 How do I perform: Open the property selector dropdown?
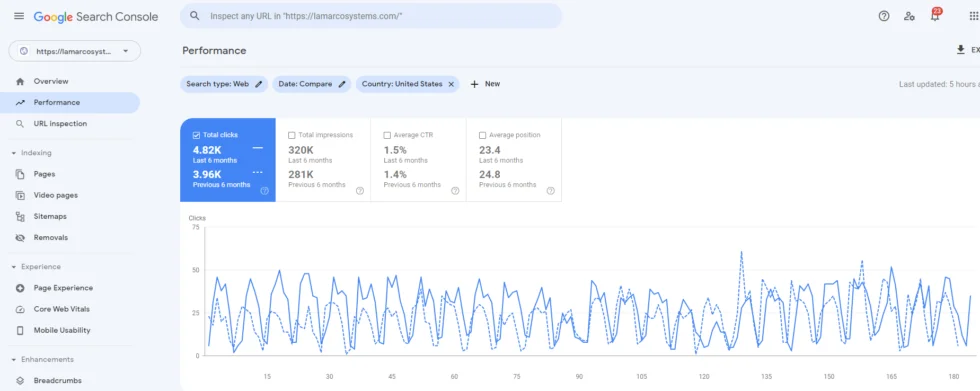coord(74,52)
